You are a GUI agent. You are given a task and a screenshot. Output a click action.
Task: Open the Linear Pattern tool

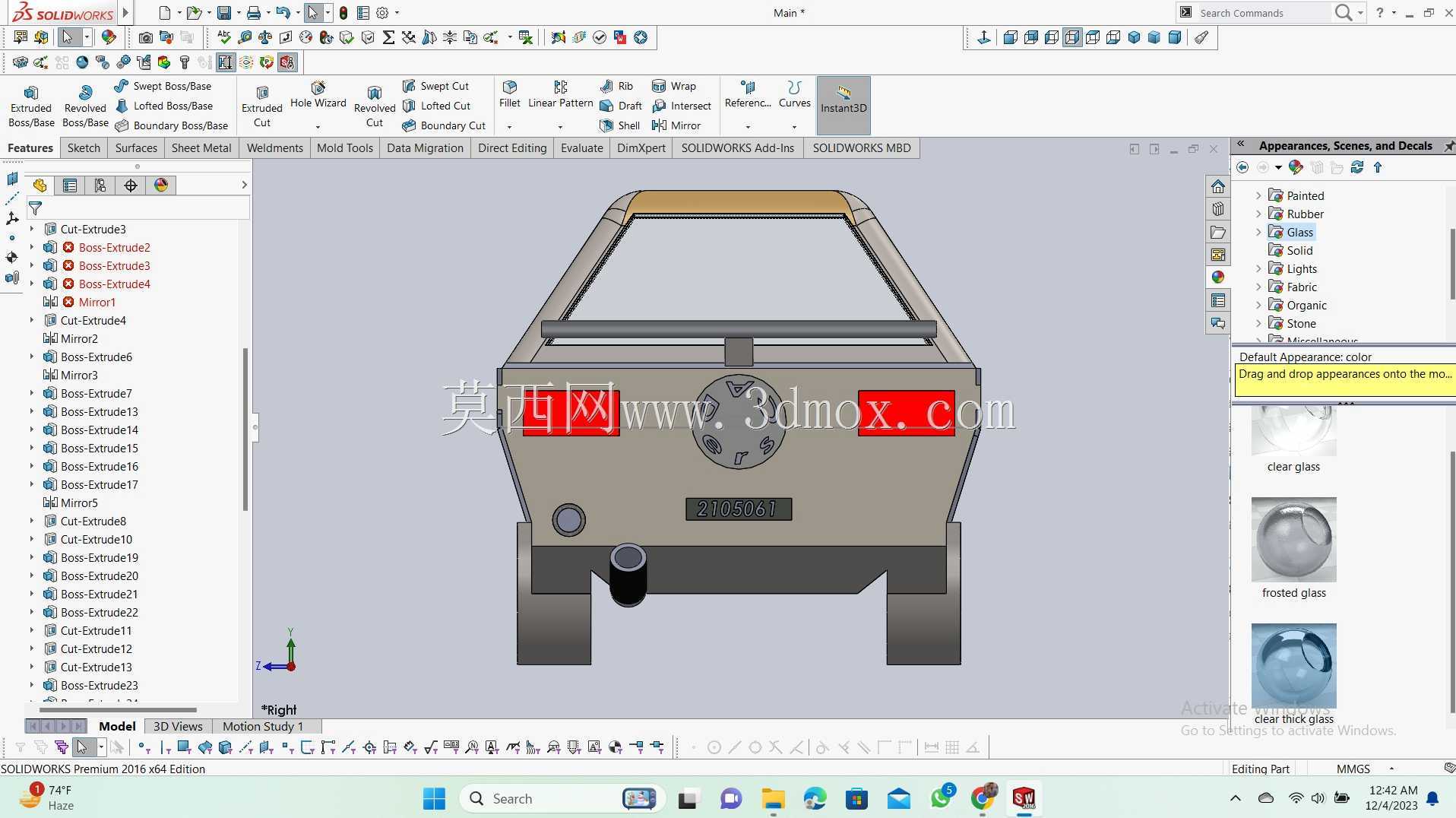pos(560,95)
